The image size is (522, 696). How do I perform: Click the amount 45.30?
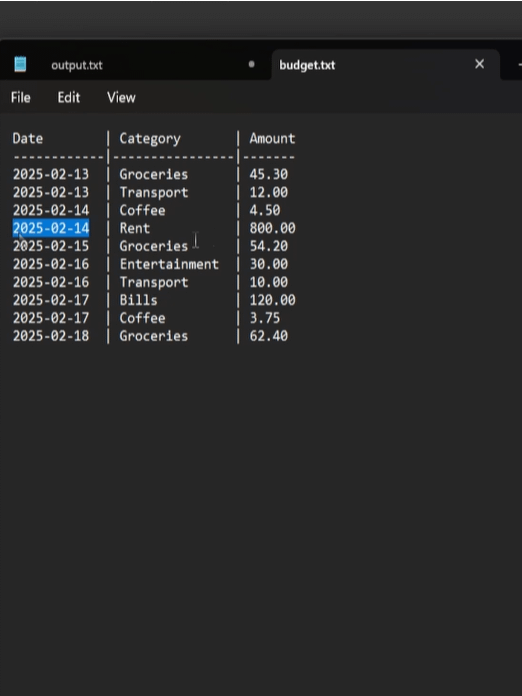(x=269, y=174)
